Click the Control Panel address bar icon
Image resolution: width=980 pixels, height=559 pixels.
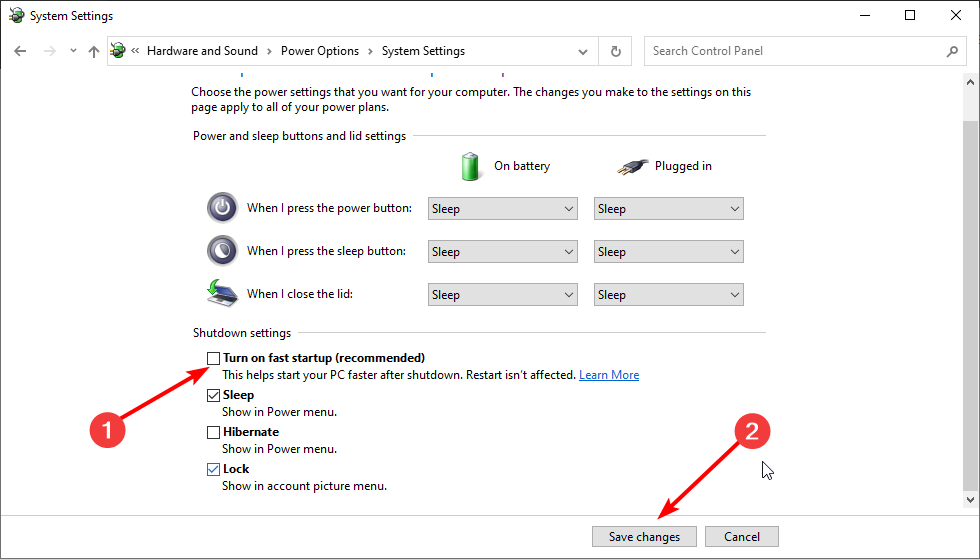119,51
